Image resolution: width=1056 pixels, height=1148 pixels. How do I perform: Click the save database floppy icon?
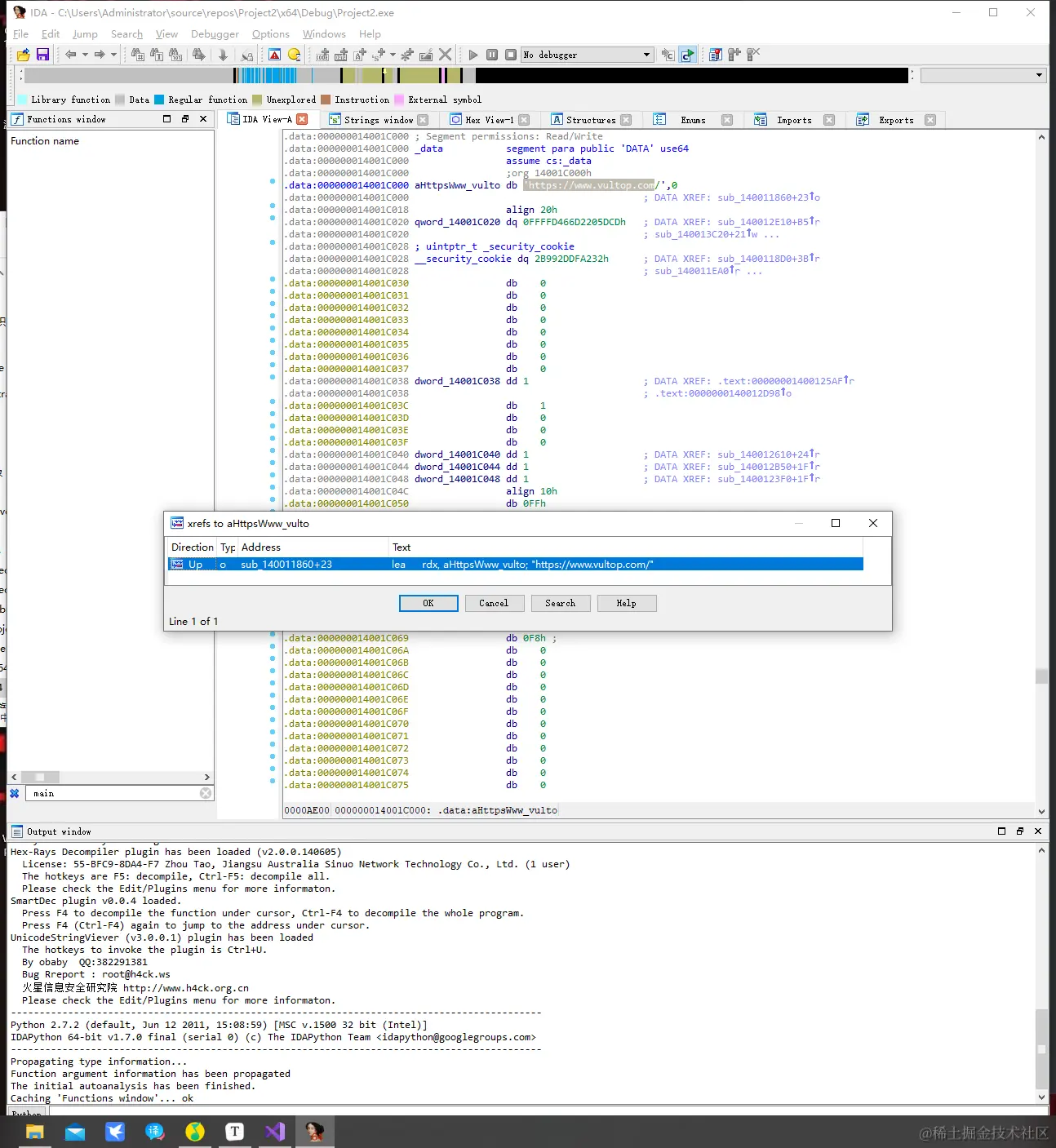42,55
